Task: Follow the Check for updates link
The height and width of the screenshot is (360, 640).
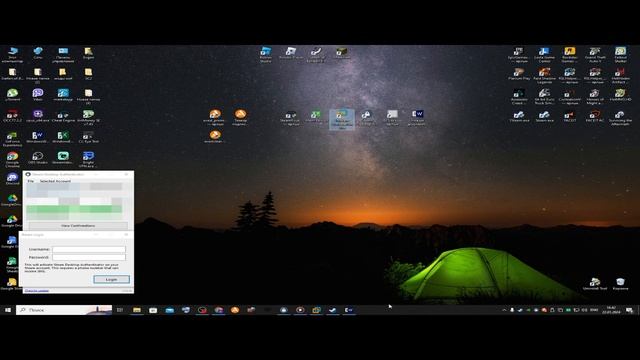Action: point(37,291)
